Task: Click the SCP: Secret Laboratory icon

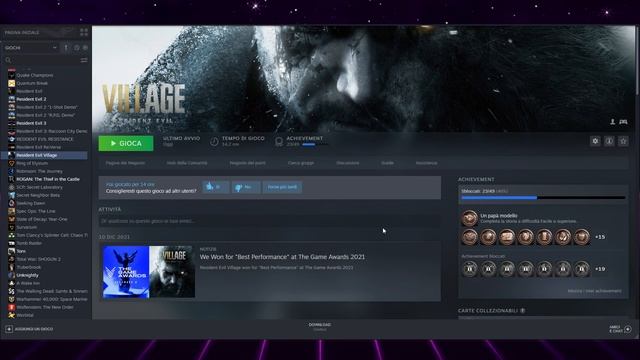Action: [11, 187]
